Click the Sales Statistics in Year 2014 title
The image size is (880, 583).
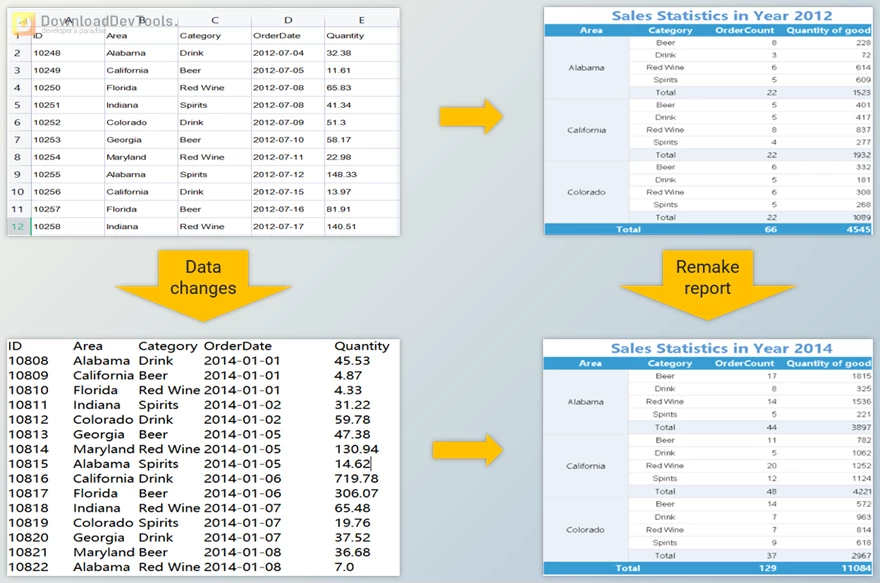(x=721, y=348)
